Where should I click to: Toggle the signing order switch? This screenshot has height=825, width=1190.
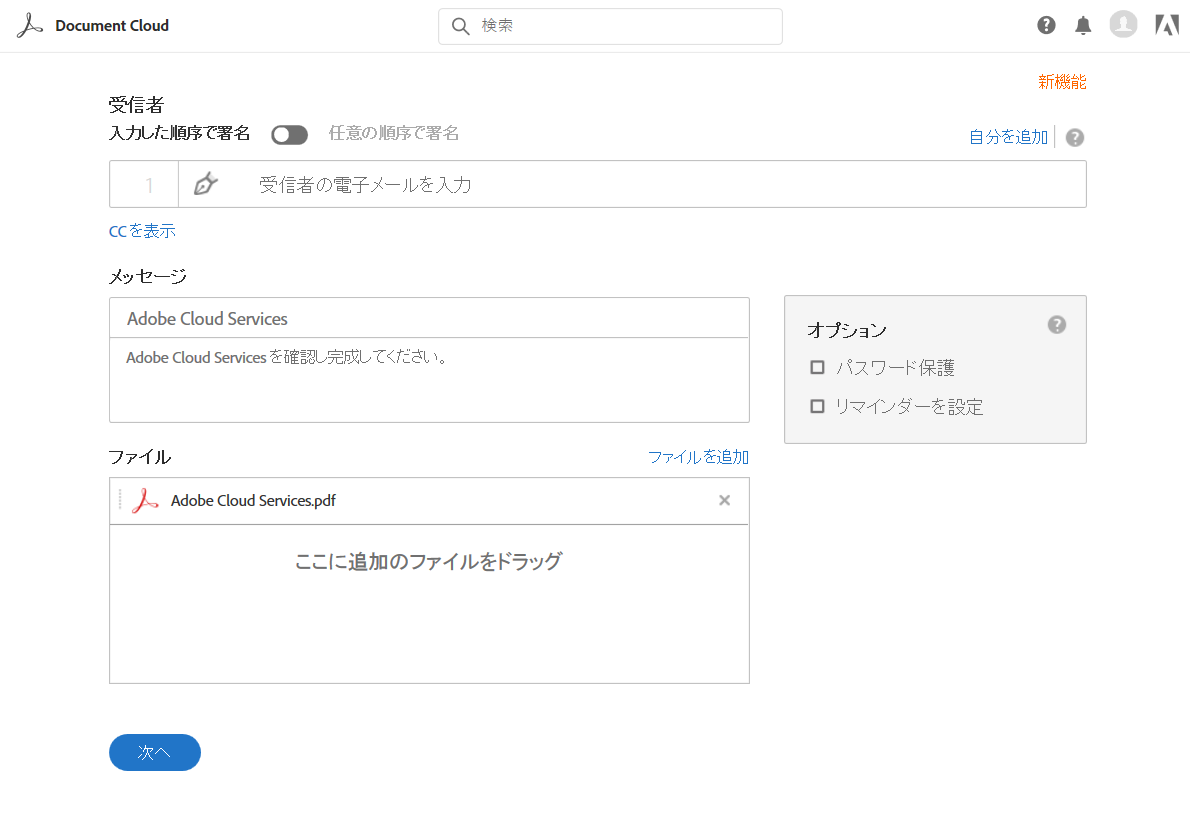click(x=289, y=135)
